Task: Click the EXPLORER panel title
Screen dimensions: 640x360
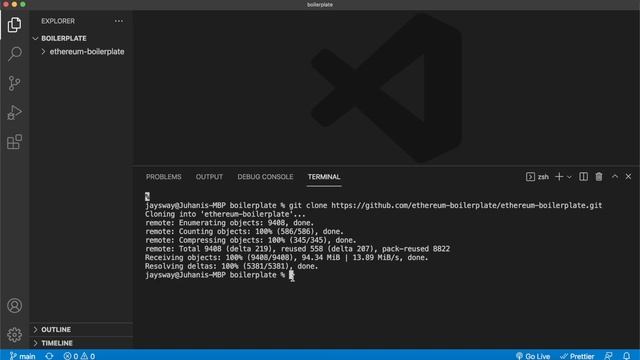Action: click(x=58, y=21)
